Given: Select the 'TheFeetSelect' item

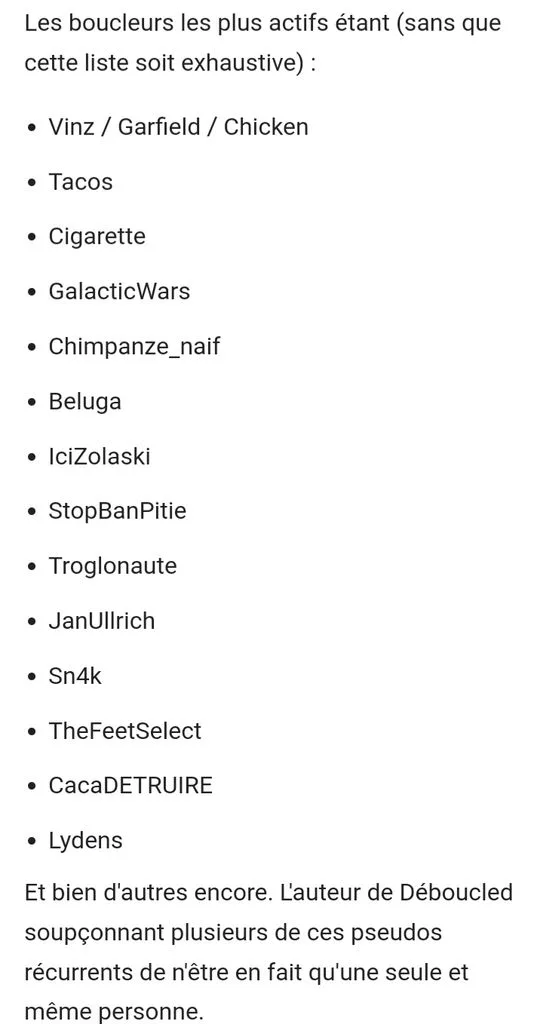Looking at the screenshot, I should point(125,730).
